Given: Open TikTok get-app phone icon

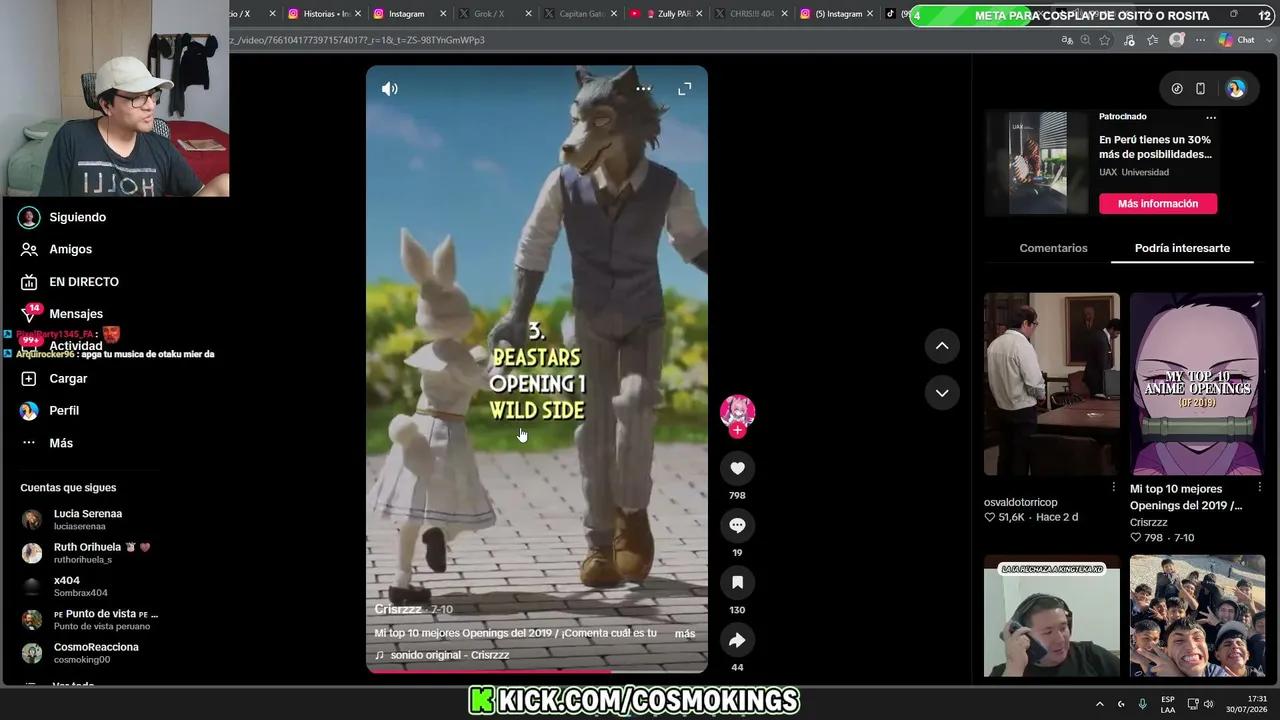Looking at the screenshot, I should [1200, 89].
